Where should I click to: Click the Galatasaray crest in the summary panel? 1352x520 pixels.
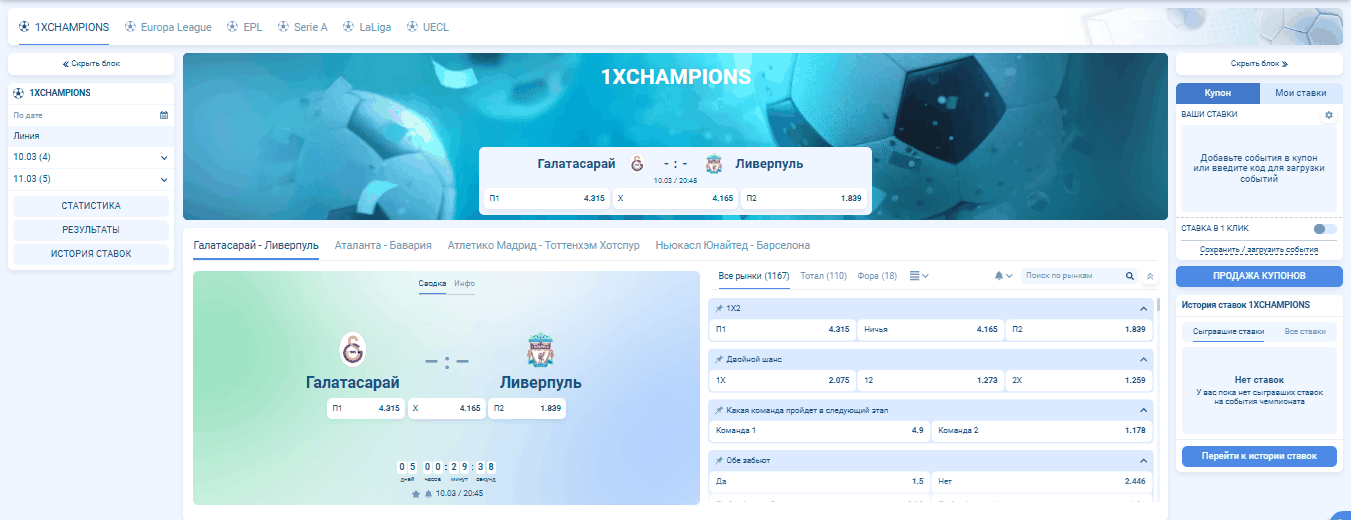pos(353,350)
